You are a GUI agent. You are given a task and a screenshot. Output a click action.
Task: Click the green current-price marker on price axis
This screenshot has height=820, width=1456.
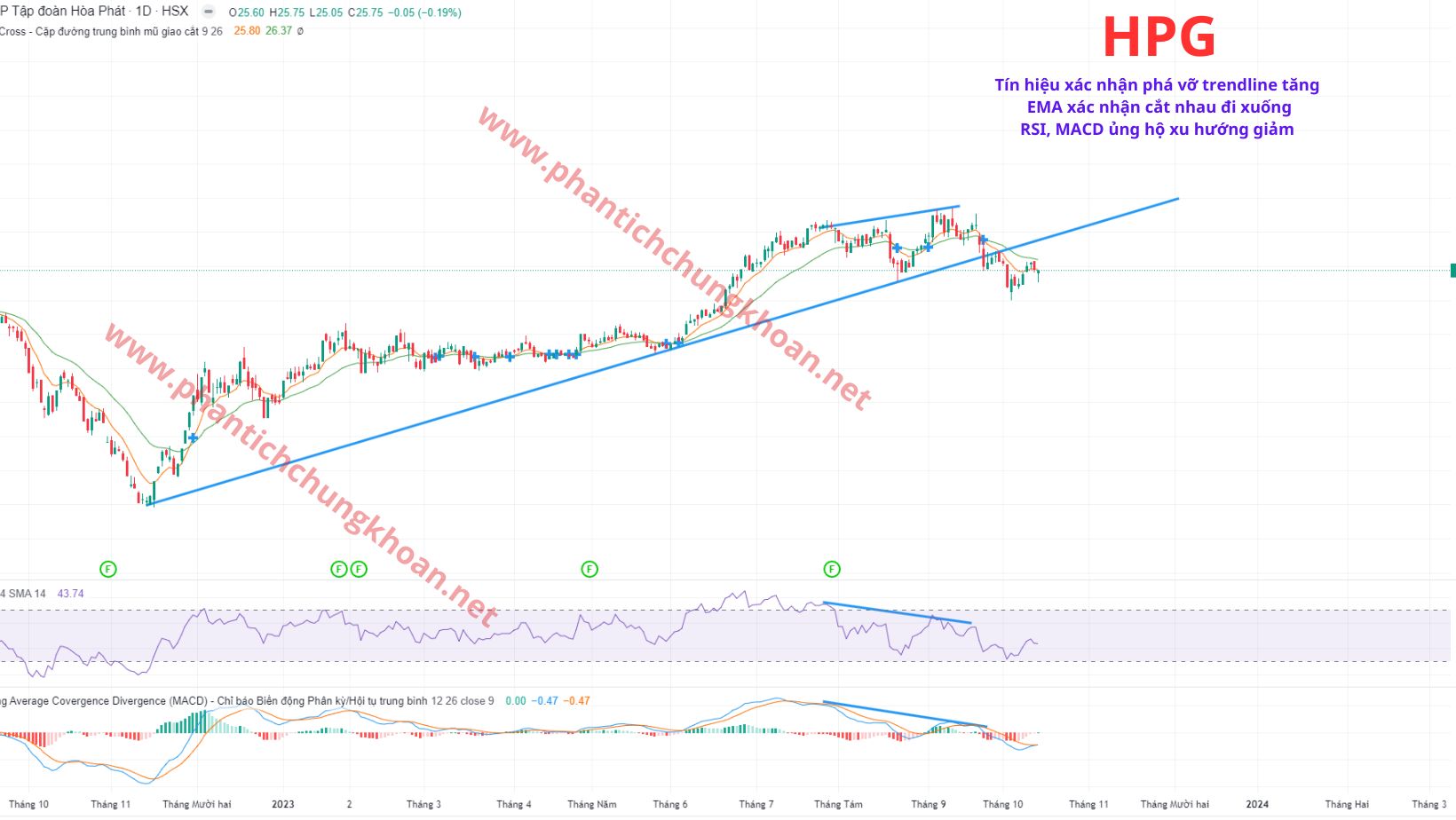(x=1452, y=271)
